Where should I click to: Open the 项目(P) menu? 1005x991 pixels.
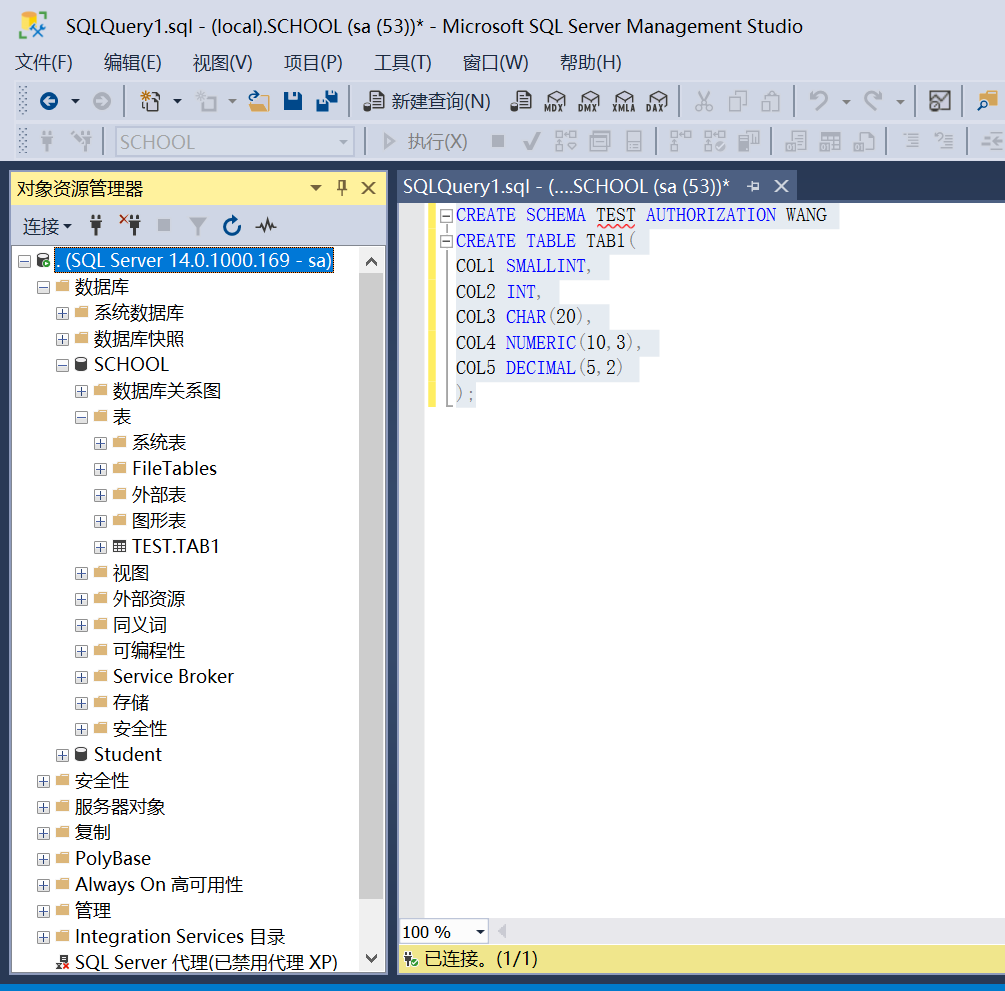click(313, 62)
